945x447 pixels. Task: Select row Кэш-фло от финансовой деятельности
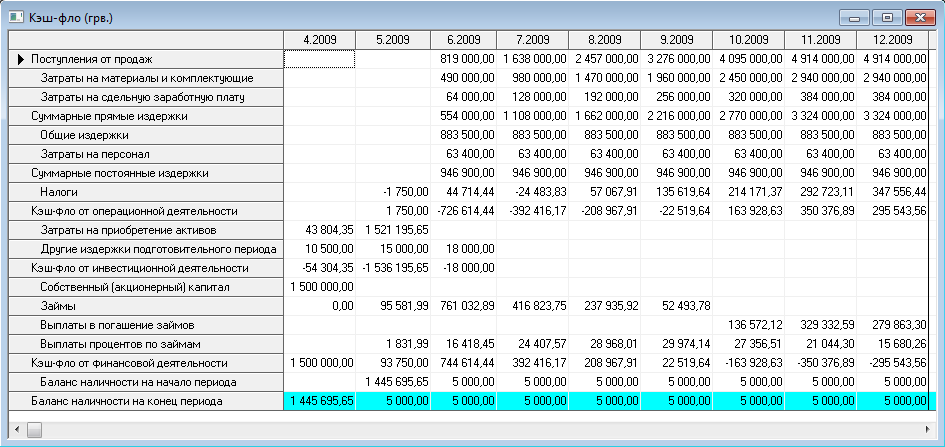pyautogui.click(x=146, y=363)
